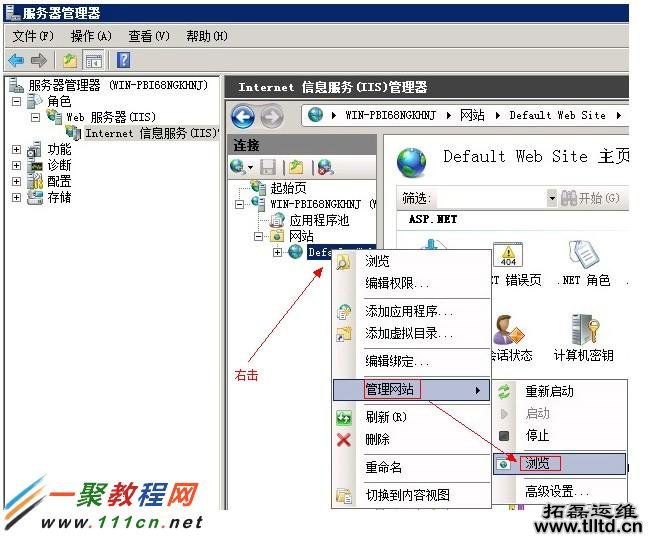Click the 添加虚拟目录 folder icon
This screenshot has height=540, width=648.
344,334
